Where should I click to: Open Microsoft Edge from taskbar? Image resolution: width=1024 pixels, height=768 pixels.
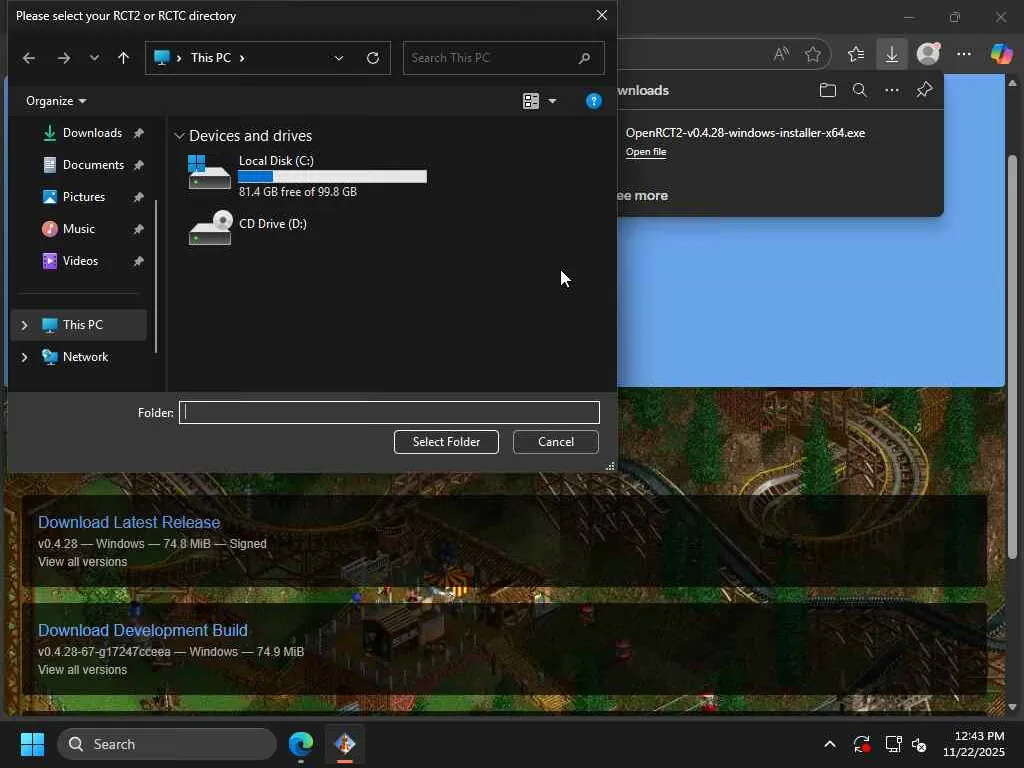pos(301,744)
